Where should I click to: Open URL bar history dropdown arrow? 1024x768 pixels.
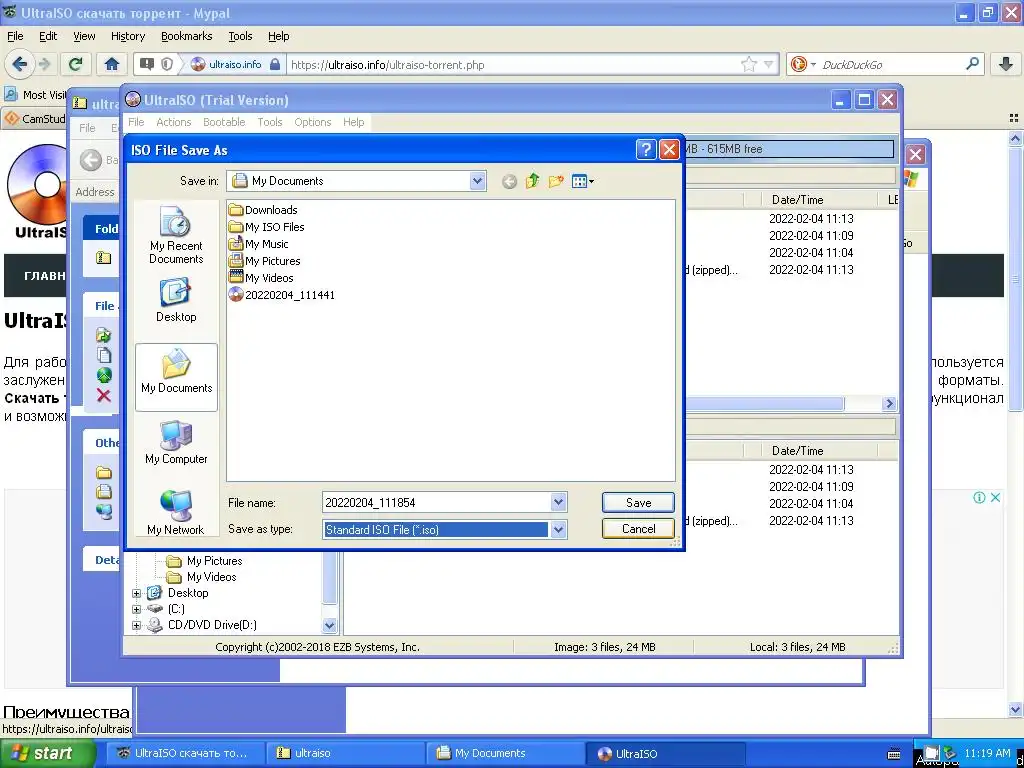coord(769,64)
